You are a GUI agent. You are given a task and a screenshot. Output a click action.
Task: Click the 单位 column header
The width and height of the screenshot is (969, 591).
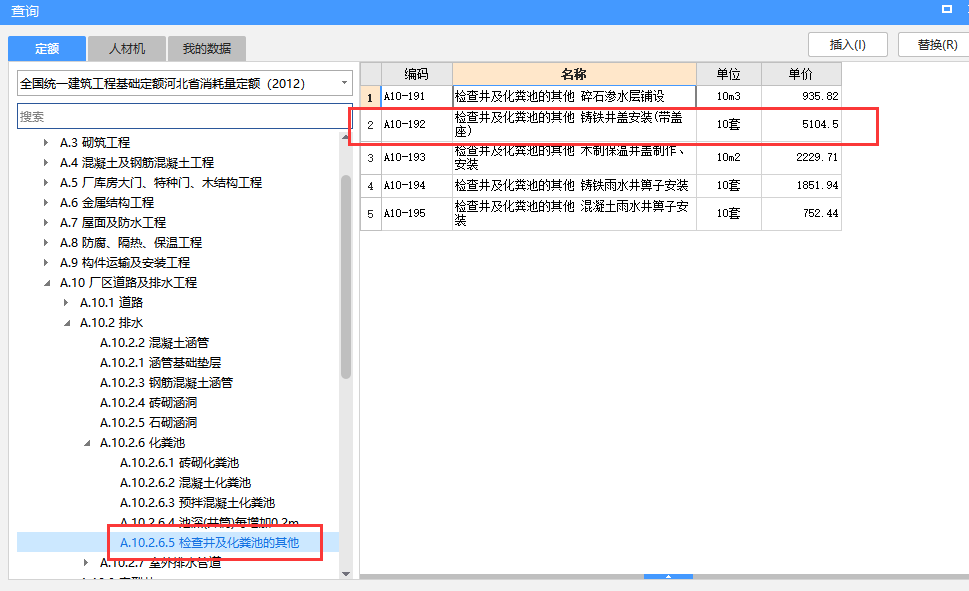pyautogui.click(x=729, y=74)
